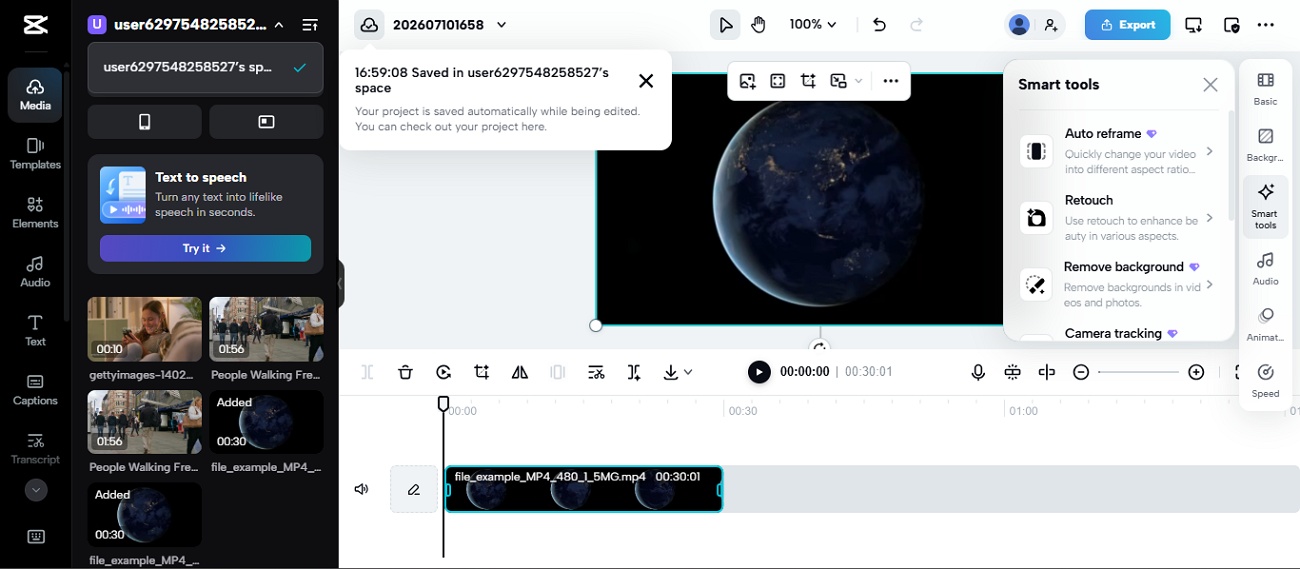Switch to the Background tab
This screenshot has width=1300, height=569.
[1265, 145]
